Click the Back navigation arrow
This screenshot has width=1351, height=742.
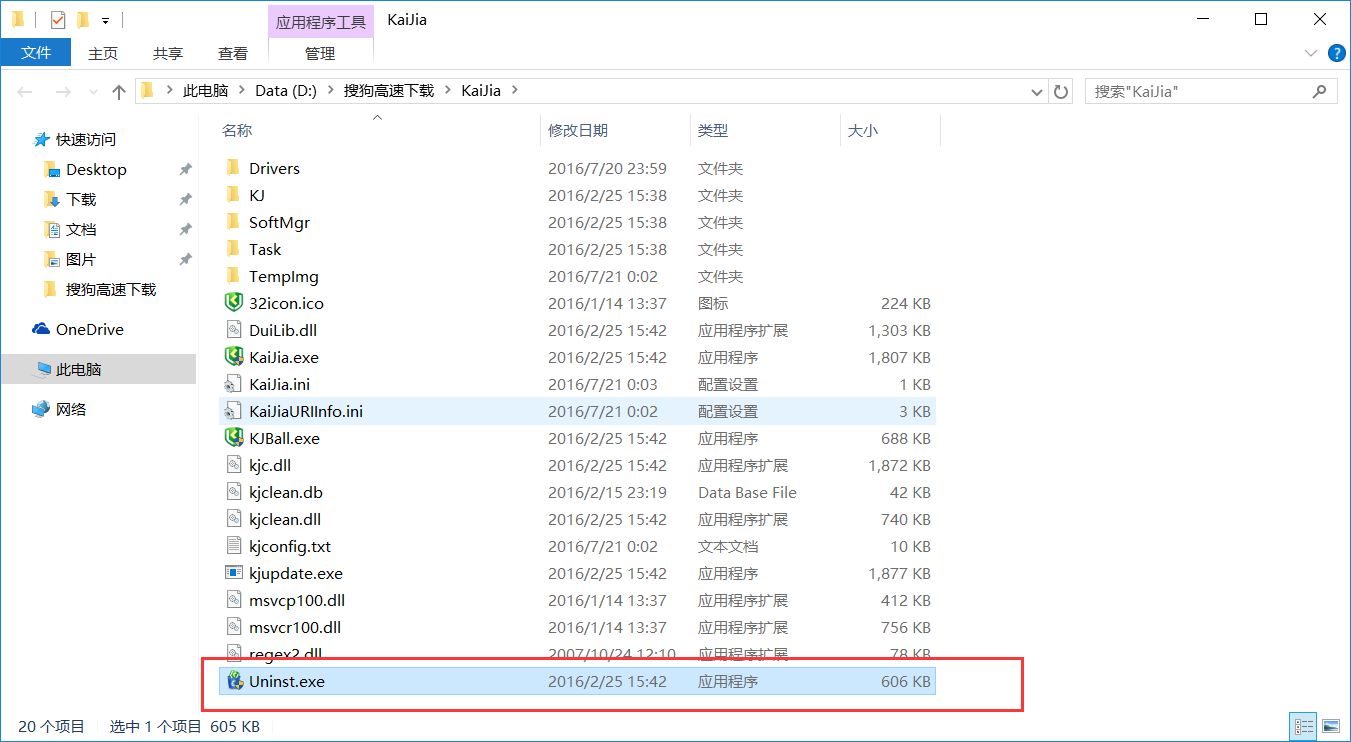pos(25,91)
